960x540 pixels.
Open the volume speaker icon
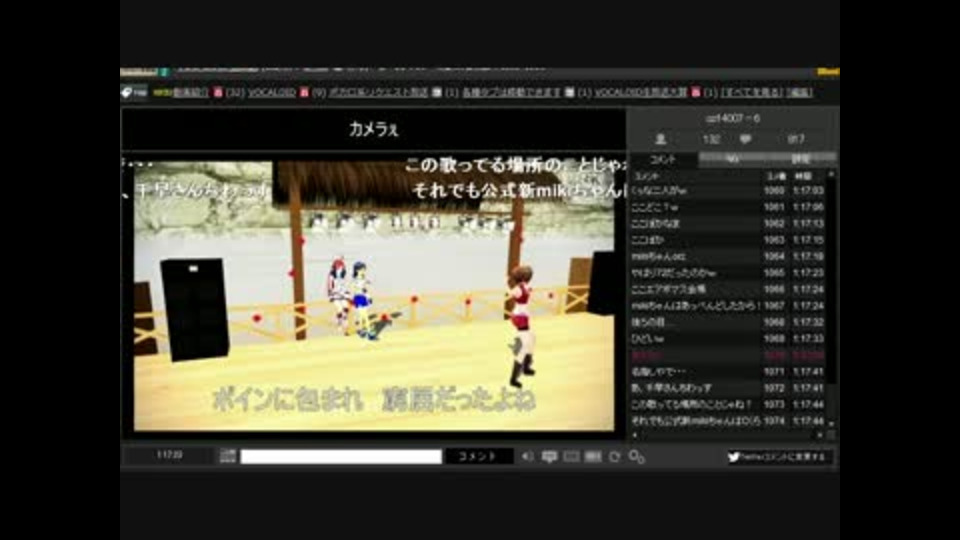pyautogui.click(x=527, y=457)
